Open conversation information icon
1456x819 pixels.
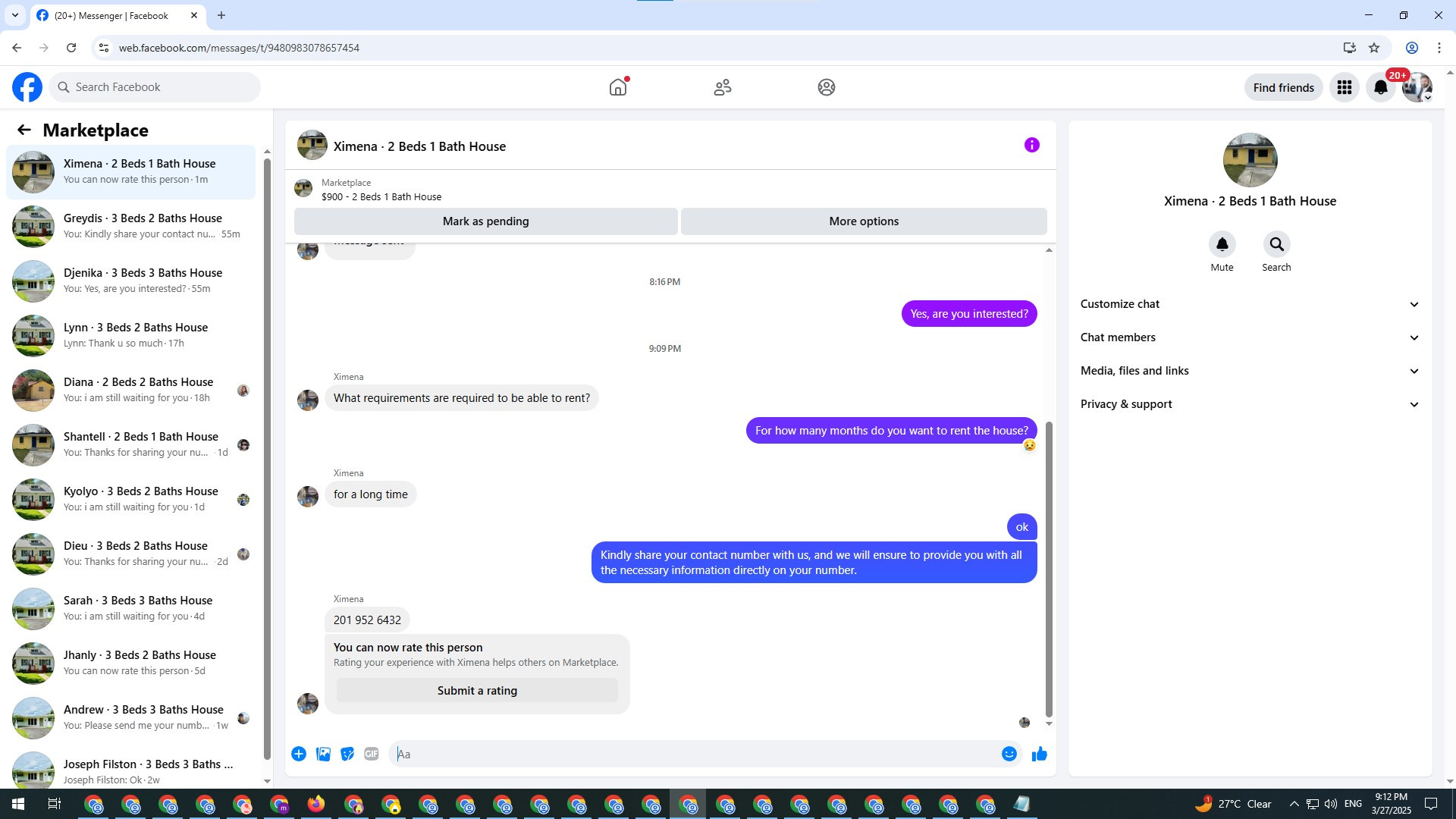click(x=1031, y=145)
